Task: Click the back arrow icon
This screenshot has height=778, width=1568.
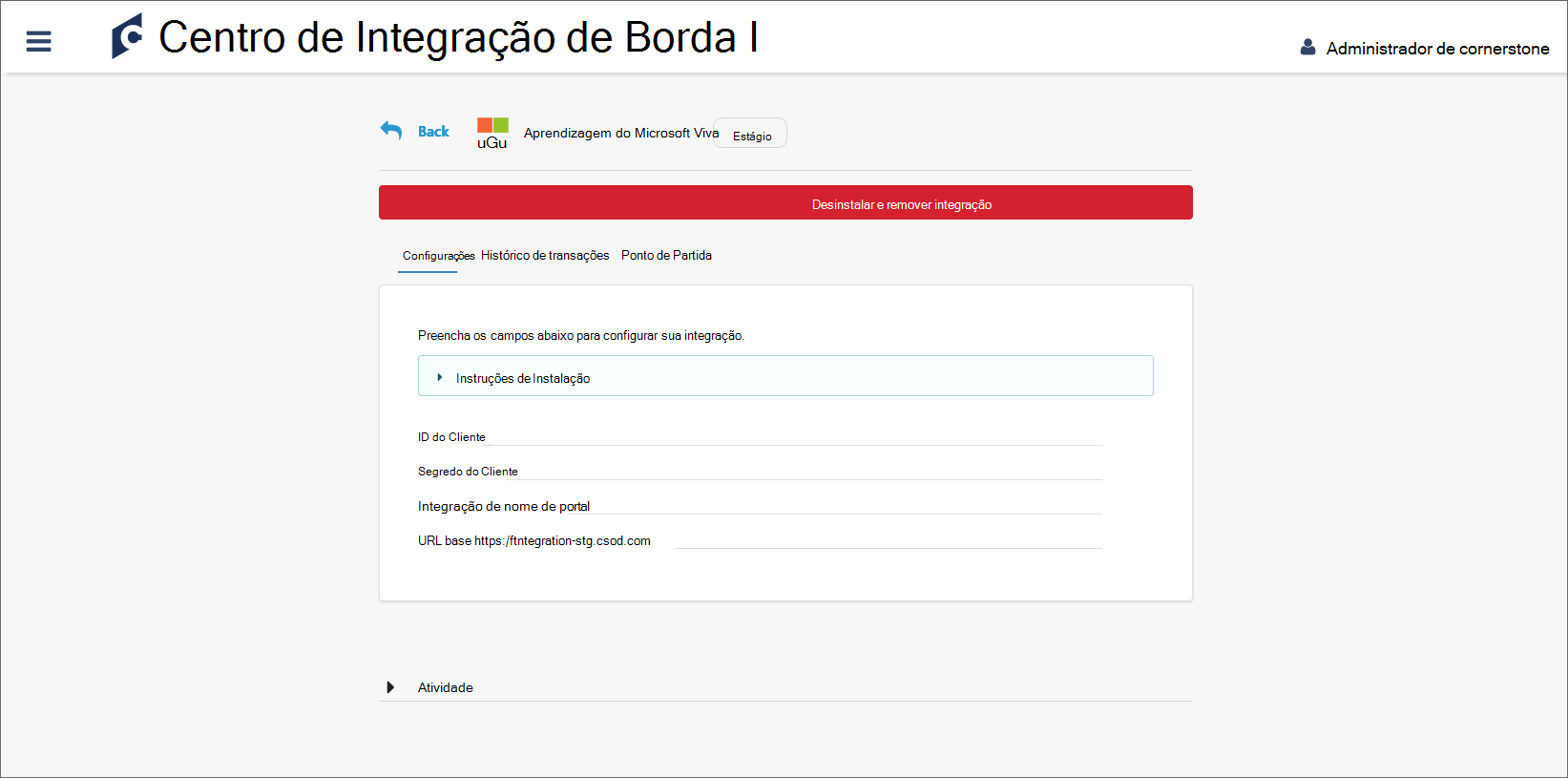Action: [391, 131]
